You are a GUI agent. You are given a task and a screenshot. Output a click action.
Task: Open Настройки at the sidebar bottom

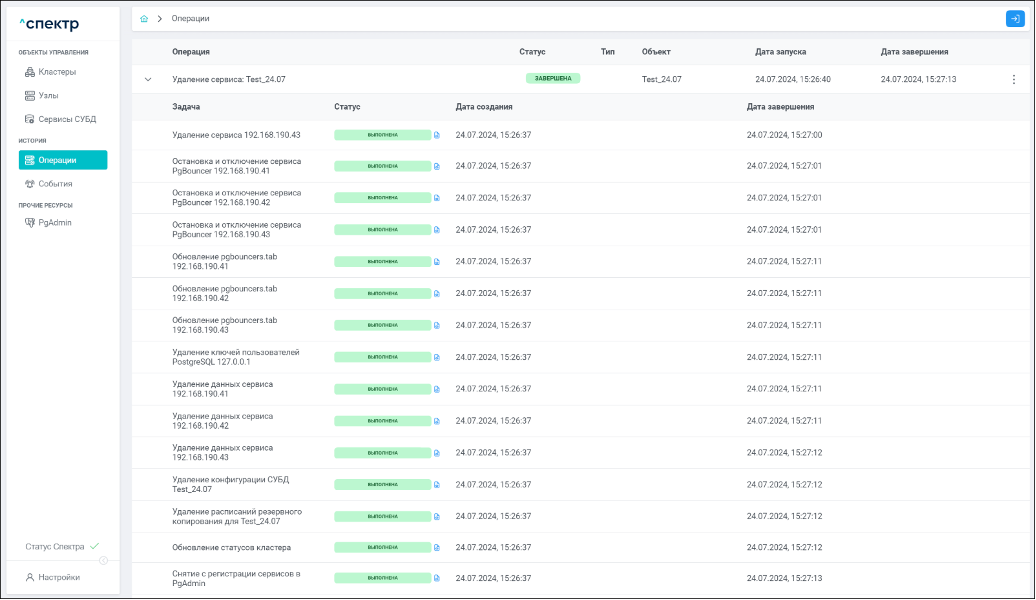58,577
